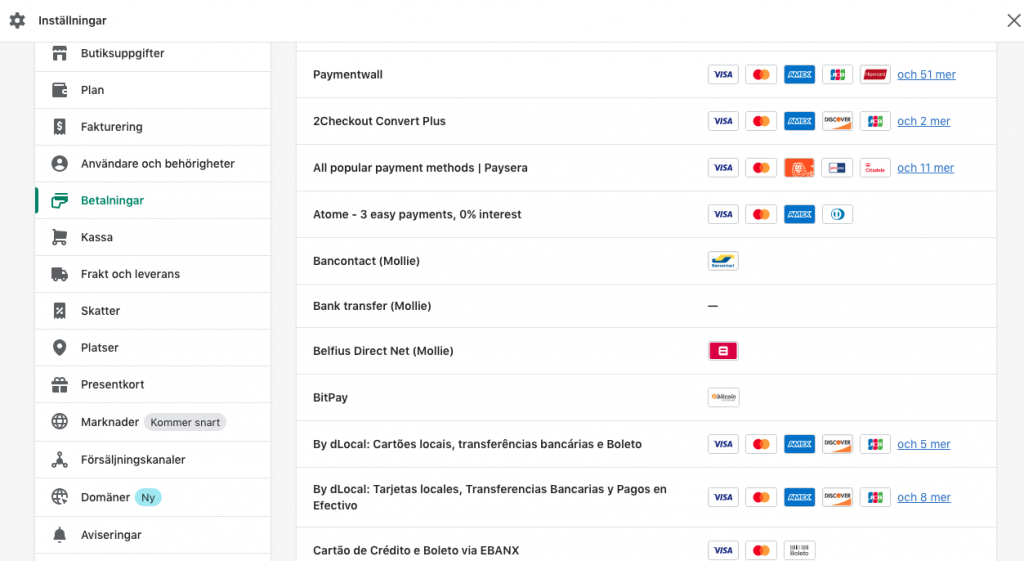Open the Kassa settings section
Screen dimensions: 1024x561
[x=153, y=237]
